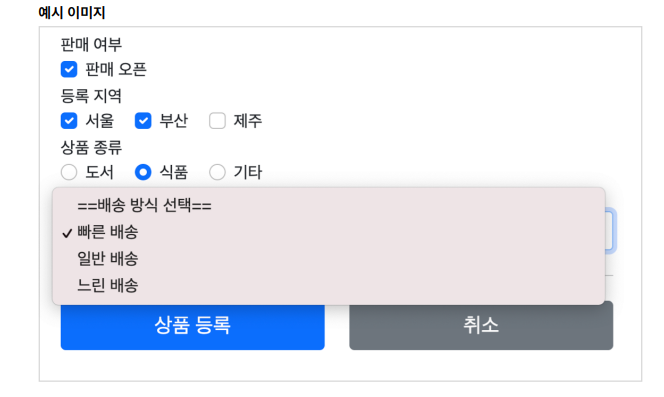
Task: Submit with the 상품 등록 button
Action: click(x=193, y=326)
